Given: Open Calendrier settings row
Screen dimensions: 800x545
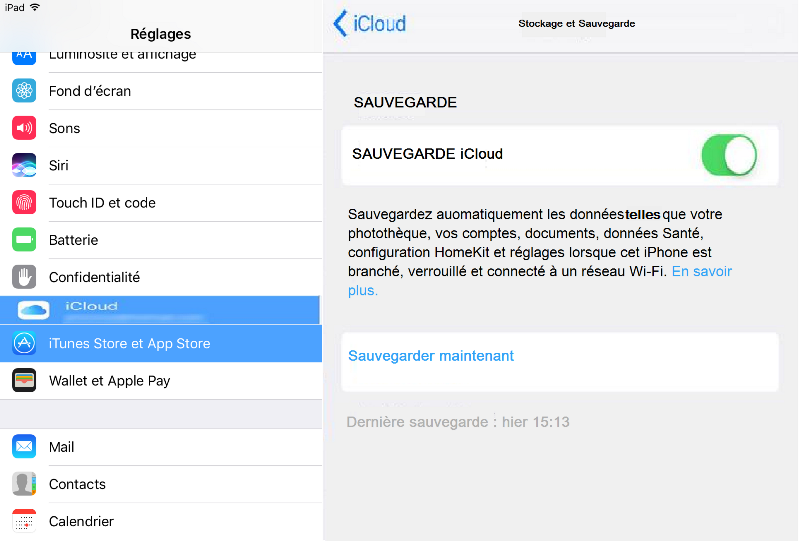Looking at the screenshot, I should point(161,522).
